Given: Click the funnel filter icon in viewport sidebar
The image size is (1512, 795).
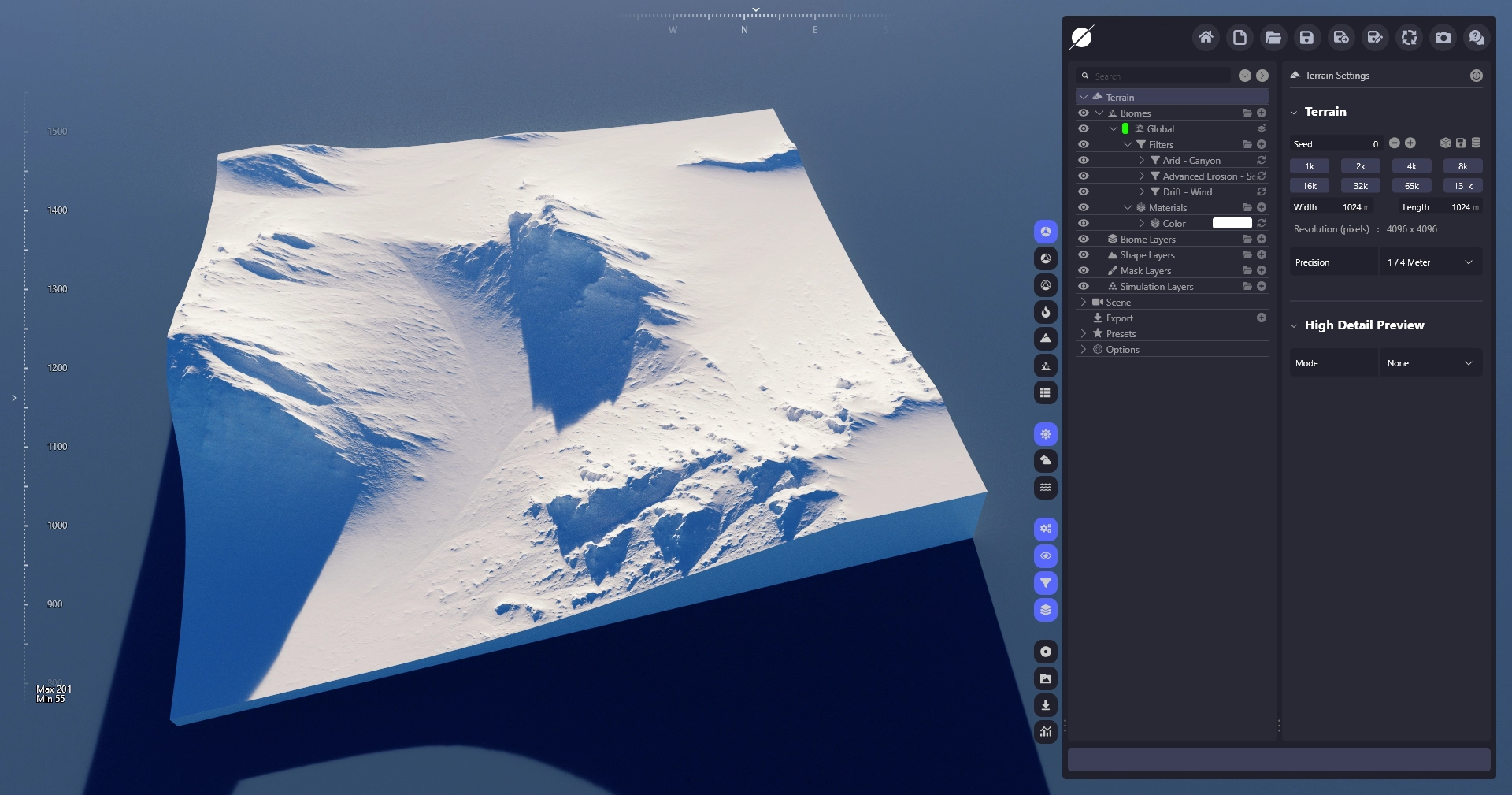Looking at the screenshot, I should tap(1046, 583).
